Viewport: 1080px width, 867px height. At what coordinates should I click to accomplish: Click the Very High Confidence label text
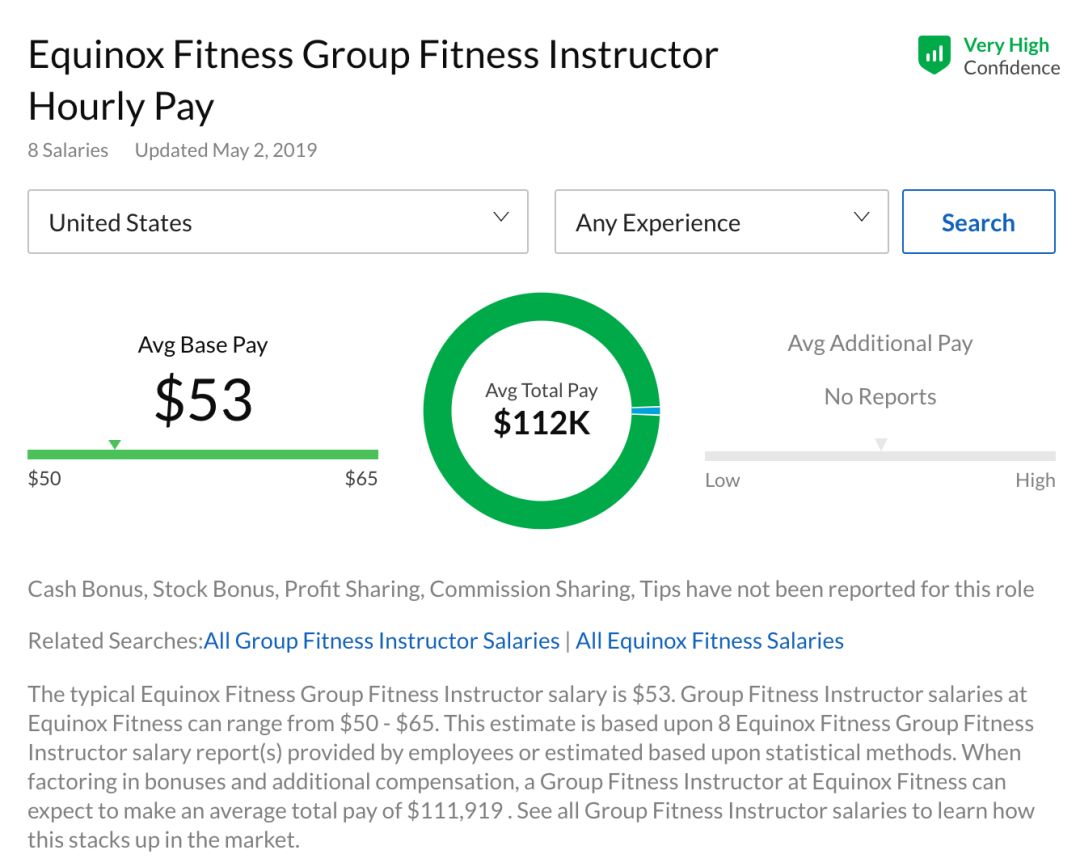click(1010, 56)
